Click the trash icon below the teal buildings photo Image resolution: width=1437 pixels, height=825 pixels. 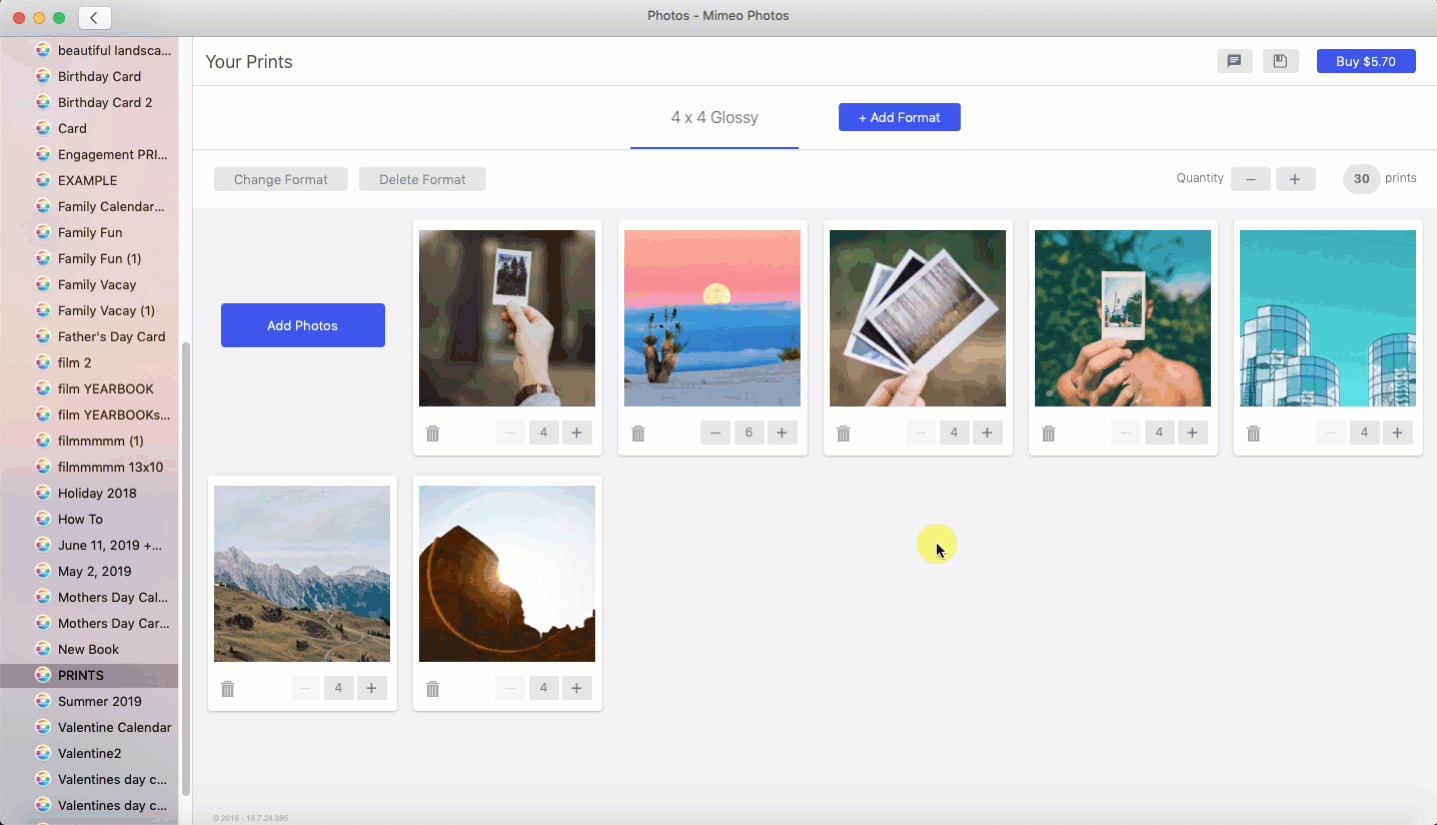pyautogui.click(x=1253, y=432)
